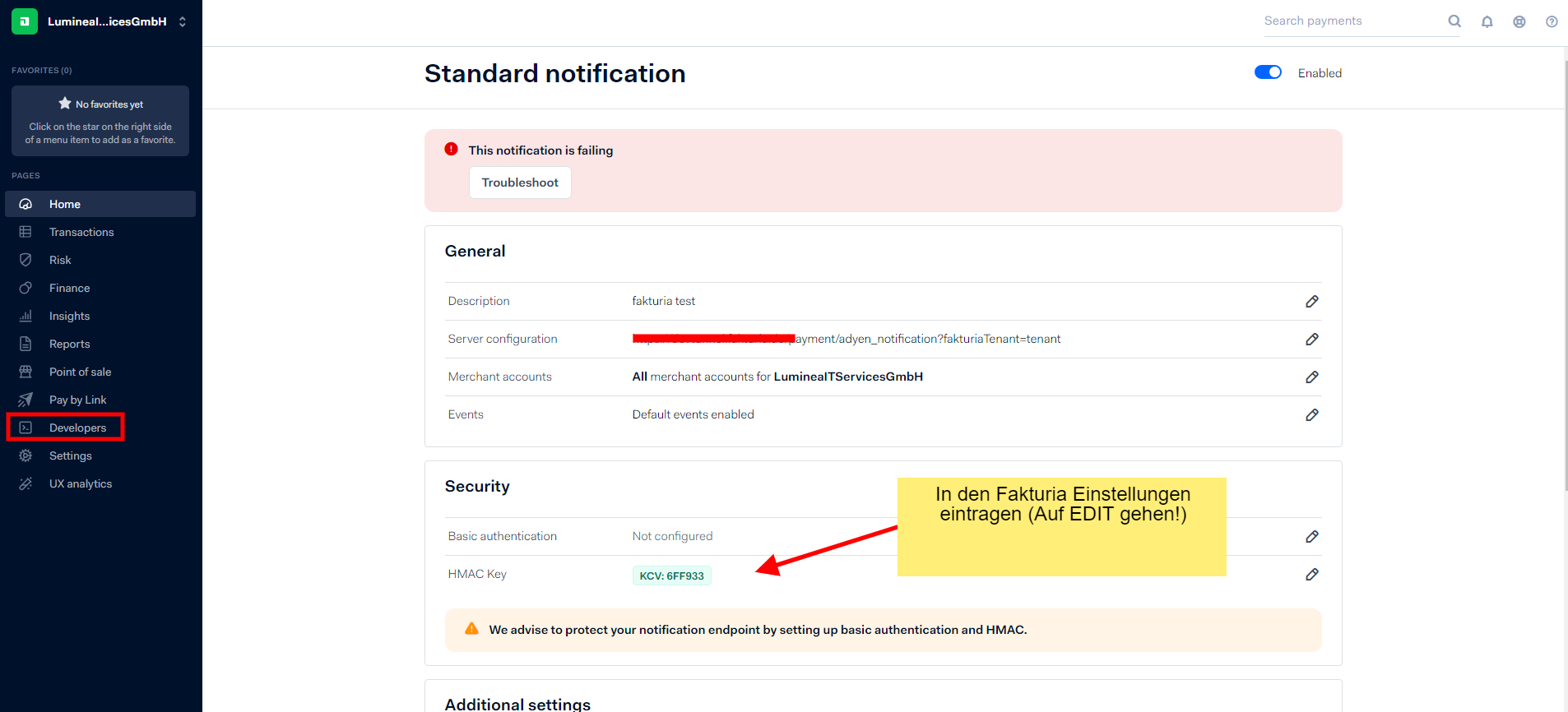Screen dimensions: 1568x712
Task: Toggle the Enabled notification switch
Action: coord(1268,72)
